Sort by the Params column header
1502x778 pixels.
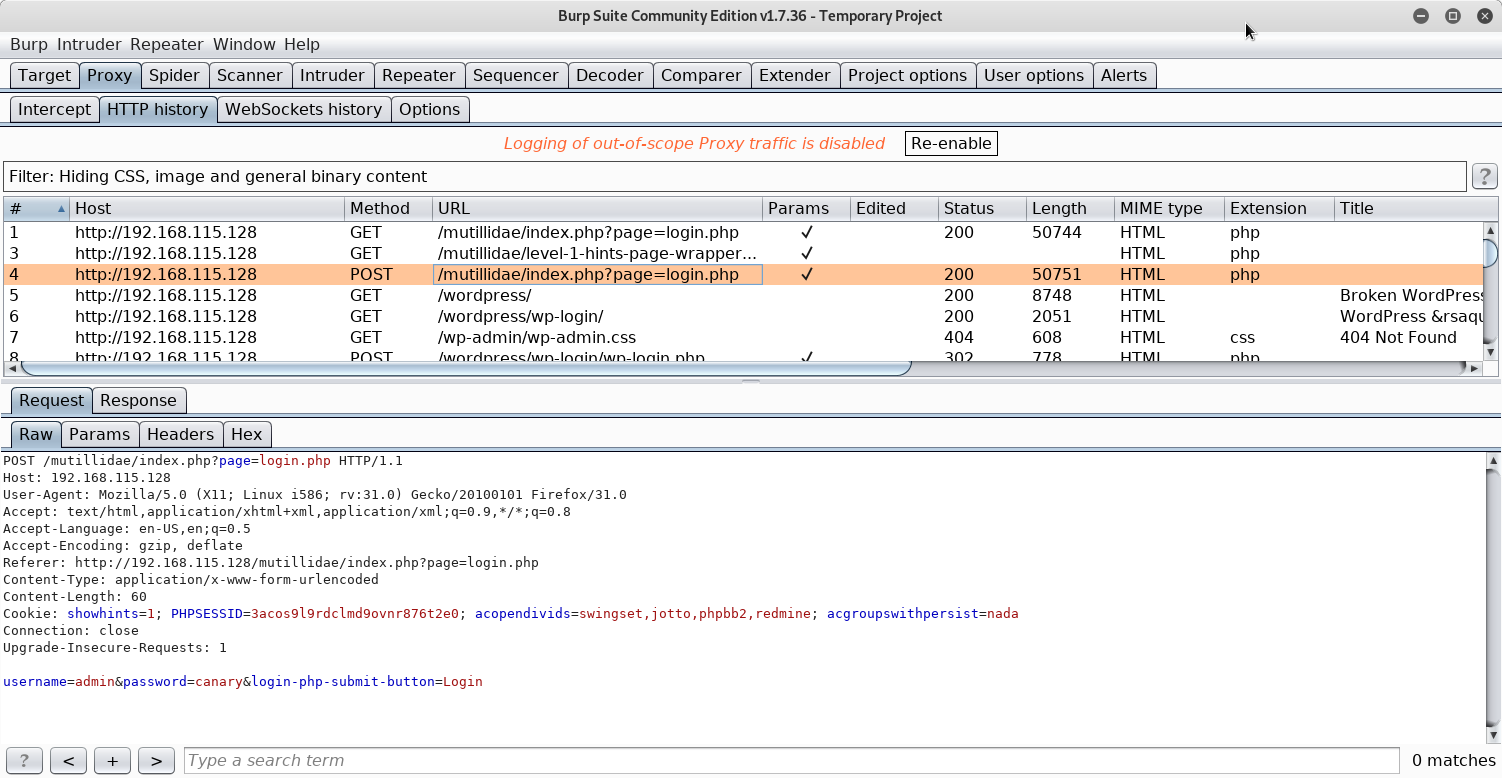pos(807,209)
